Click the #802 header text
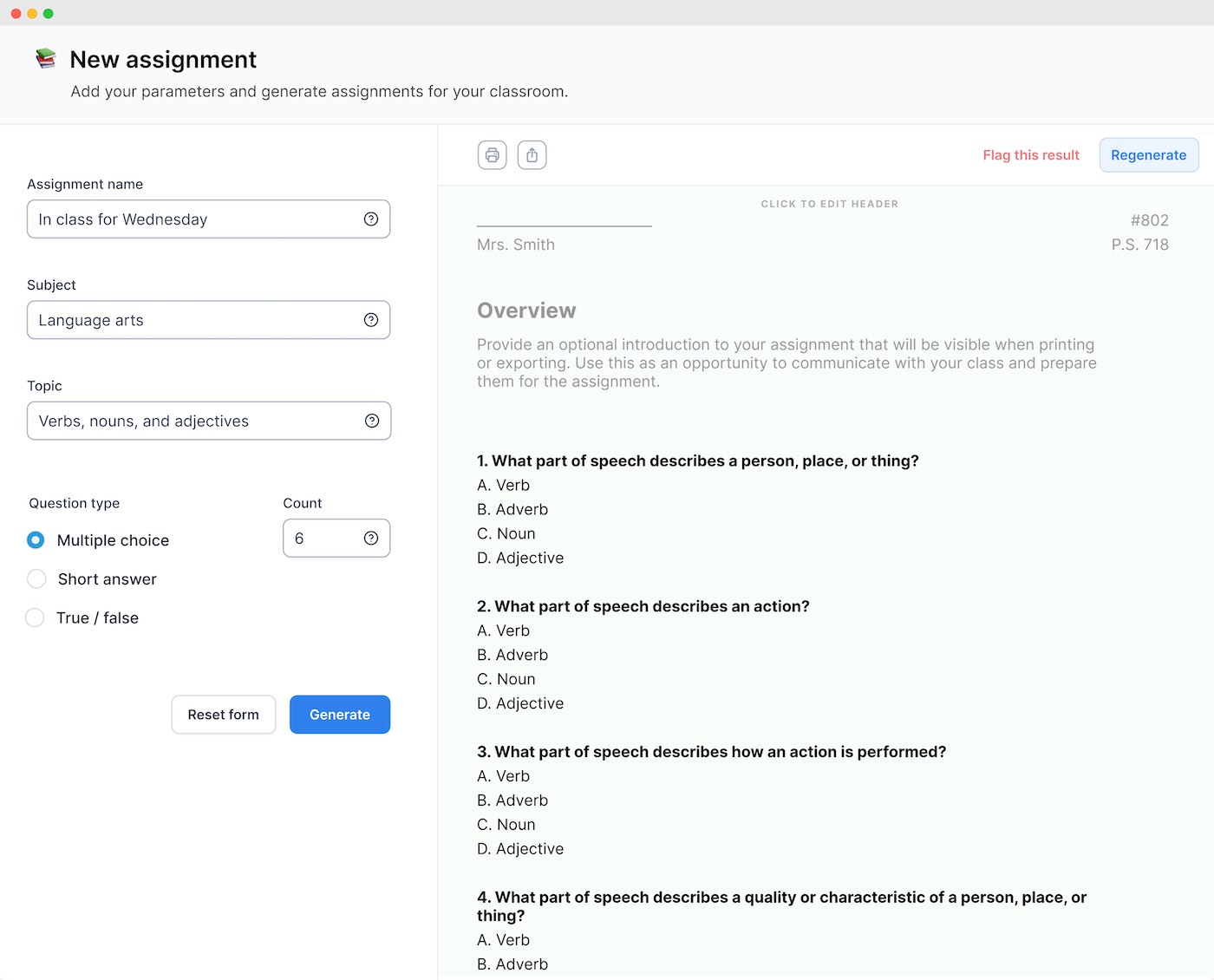The width and height of the screenshot is (1214, 980). [1150, 220]
